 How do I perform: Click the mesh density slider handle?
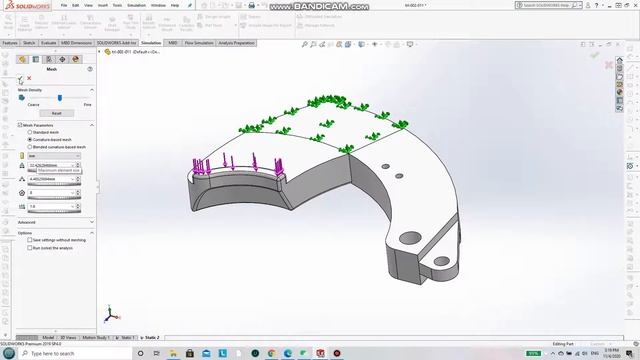(60, 98)
